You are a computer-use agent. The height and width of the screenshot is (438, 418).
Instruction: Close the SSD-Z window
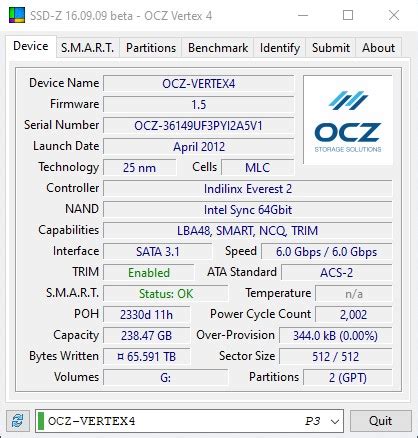[394, 15]
